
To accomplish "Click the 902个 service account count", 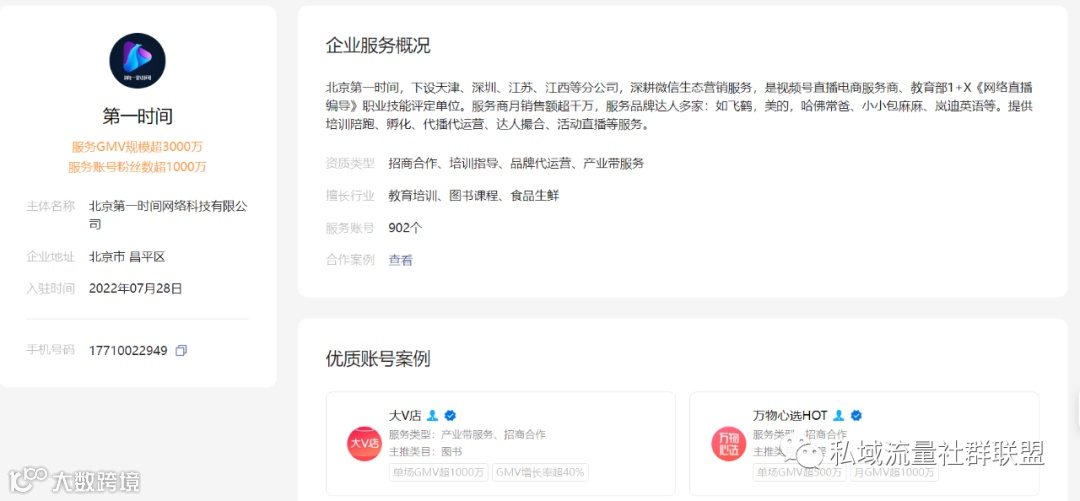I will pos(405,228).
